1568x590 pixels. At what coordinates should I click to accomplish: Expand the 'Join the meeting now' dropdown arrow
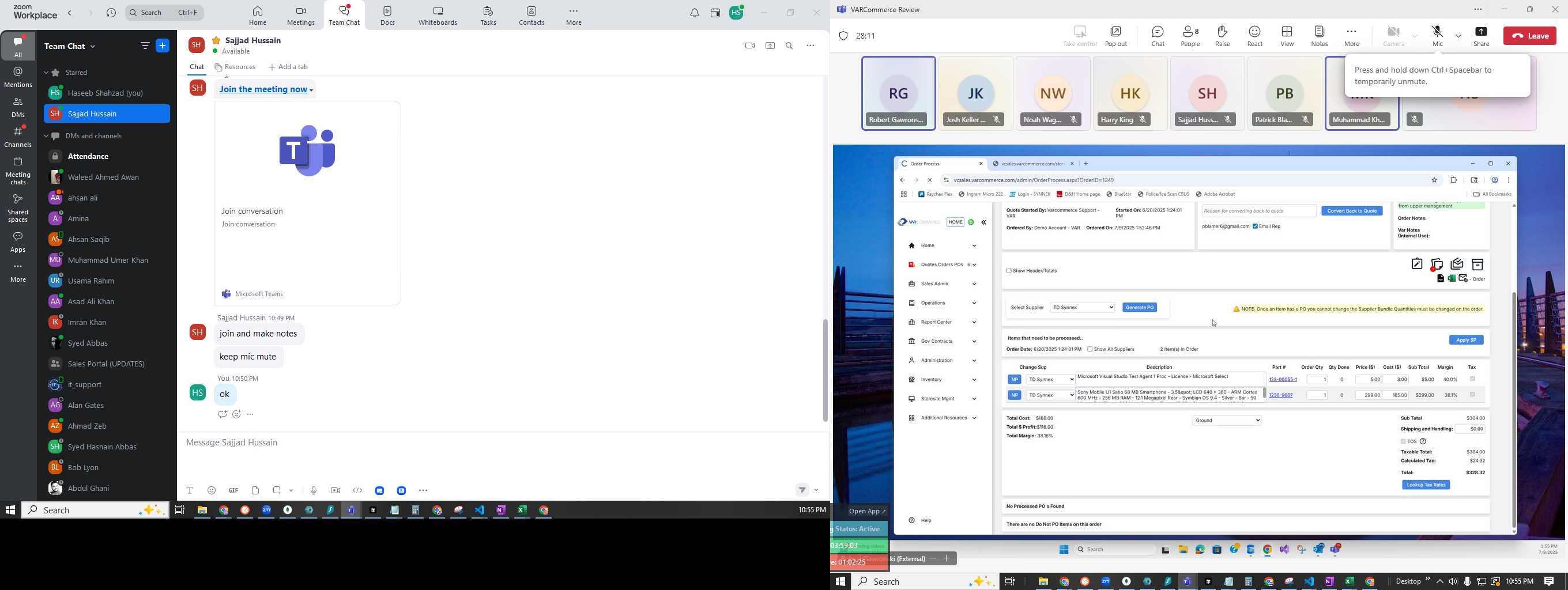tap(312, 90)
